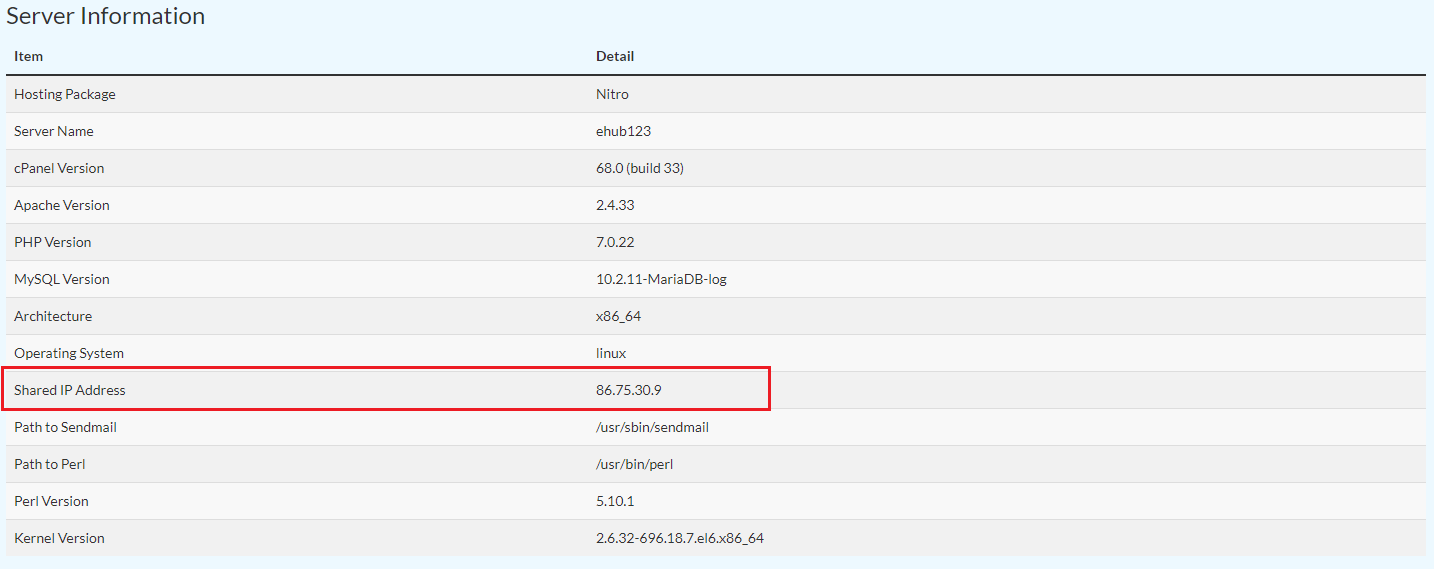Click PHP version value 7.0.22
This screenshot has width=1434, height=569.
[x=615, y=242]
